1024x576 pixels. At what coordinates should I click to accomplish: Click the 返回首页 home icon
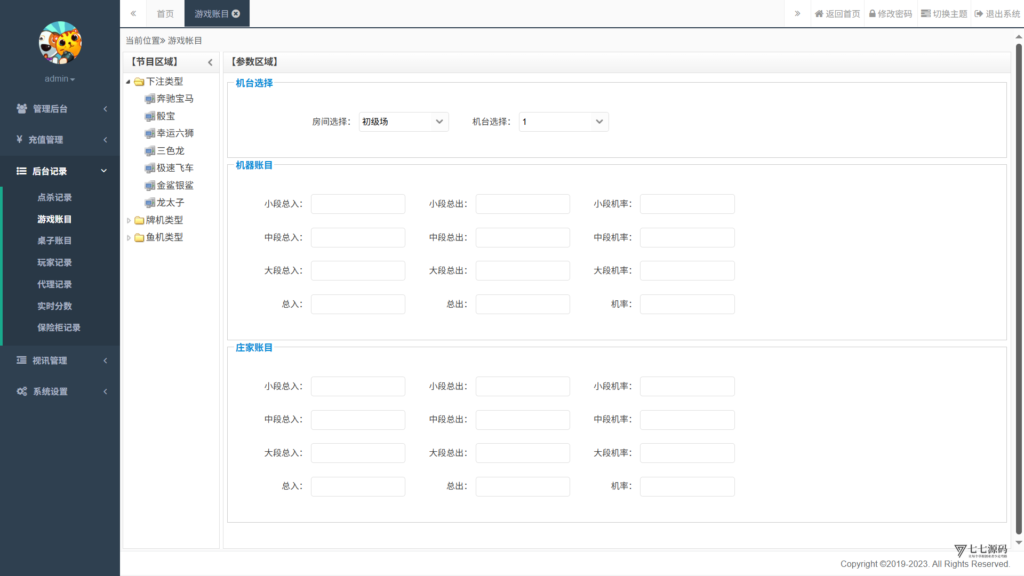pos(819,14)
